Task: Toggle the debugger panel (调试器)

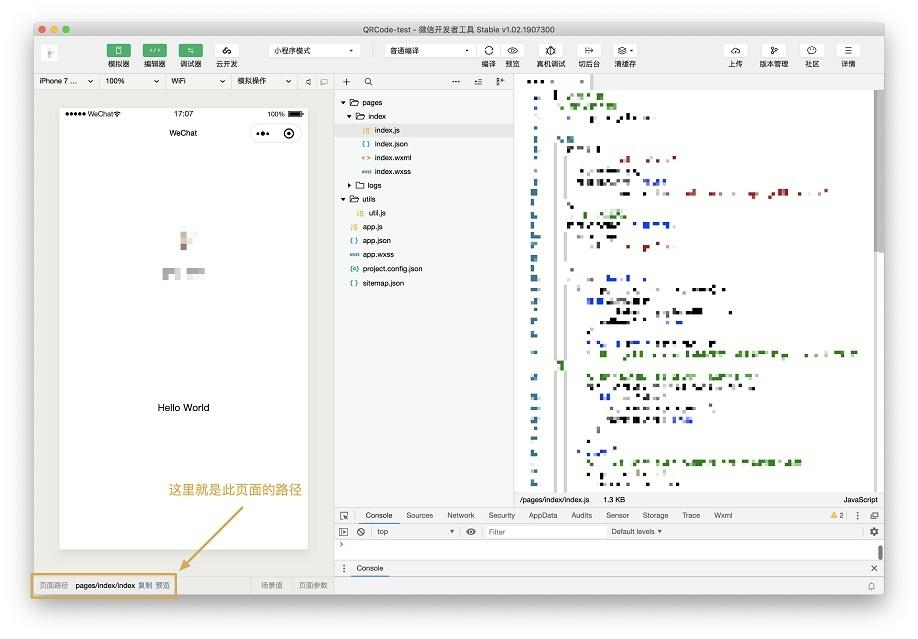Action: pos(190,51)
